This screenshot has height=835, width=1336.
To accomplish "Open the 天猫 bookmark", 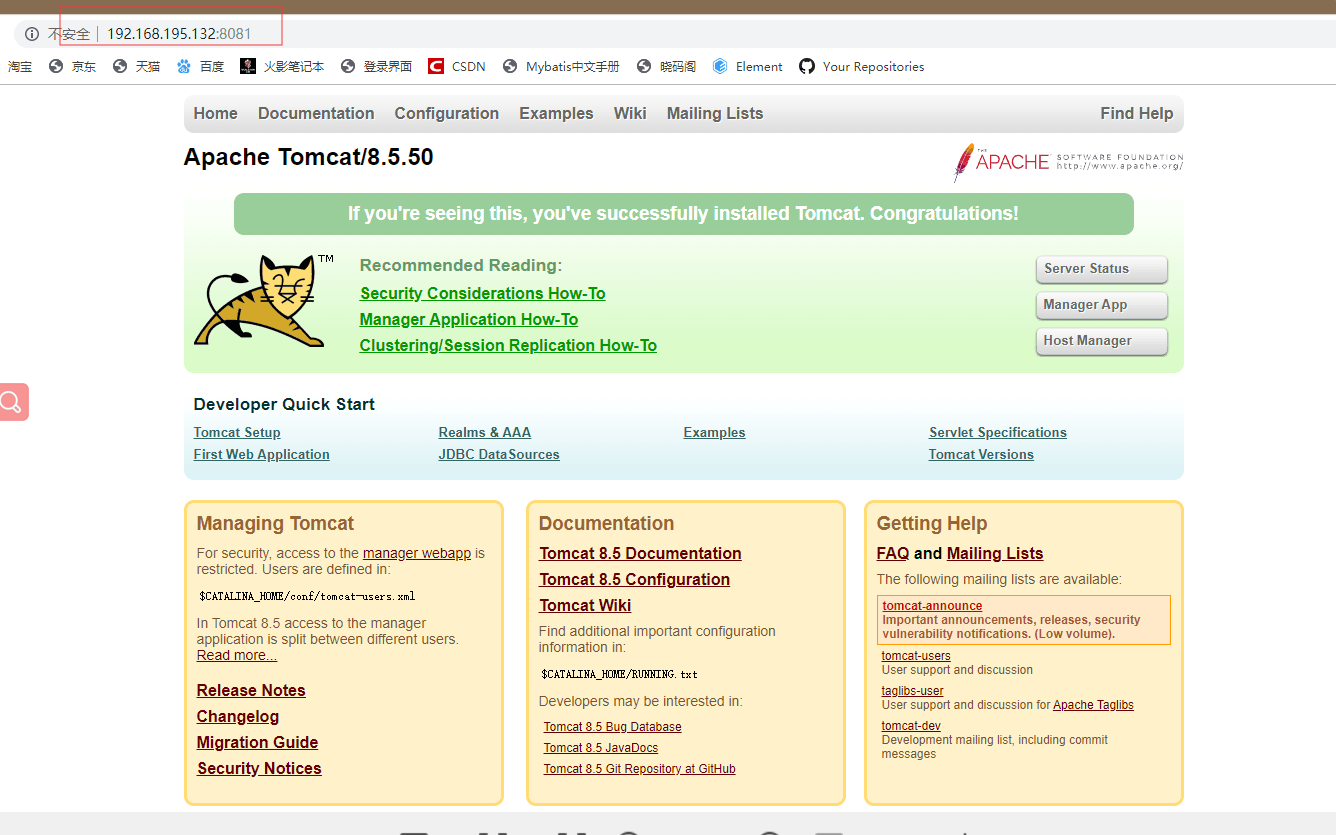I will 137,67.
